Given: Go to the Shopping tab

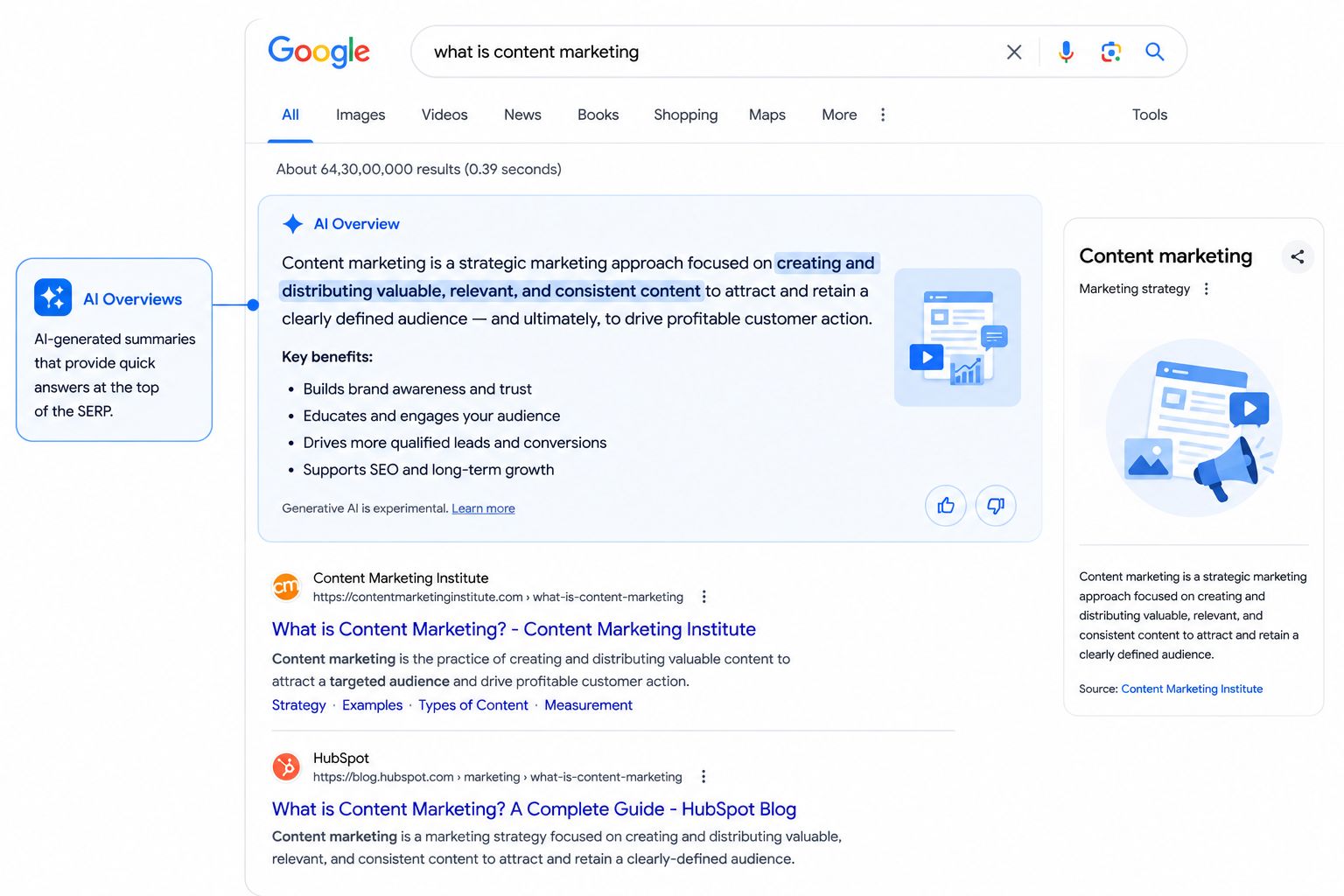Looking at the screenshot, I should tap(685, 115).
